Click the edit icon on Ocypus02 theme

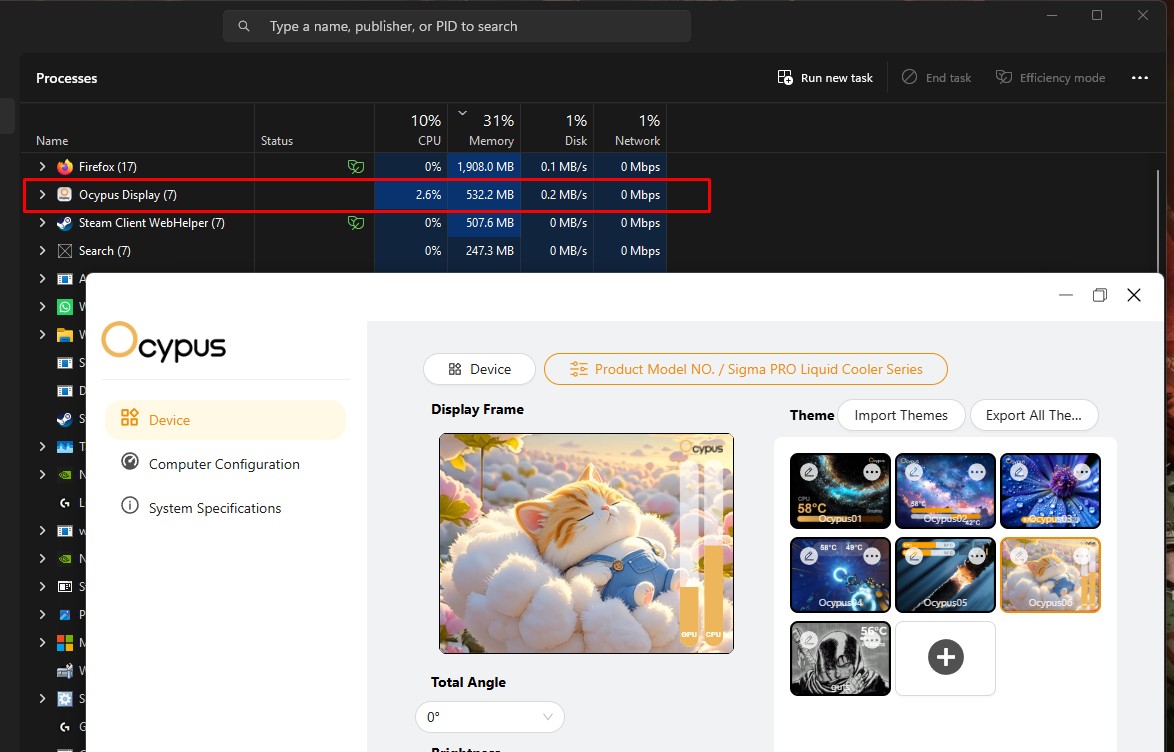[x=913, y=472]
